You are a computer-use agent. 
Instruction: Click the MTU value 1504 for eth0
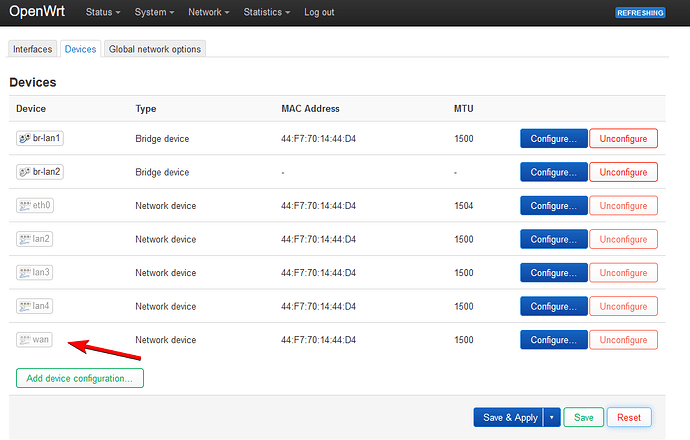tap(464, 205)
